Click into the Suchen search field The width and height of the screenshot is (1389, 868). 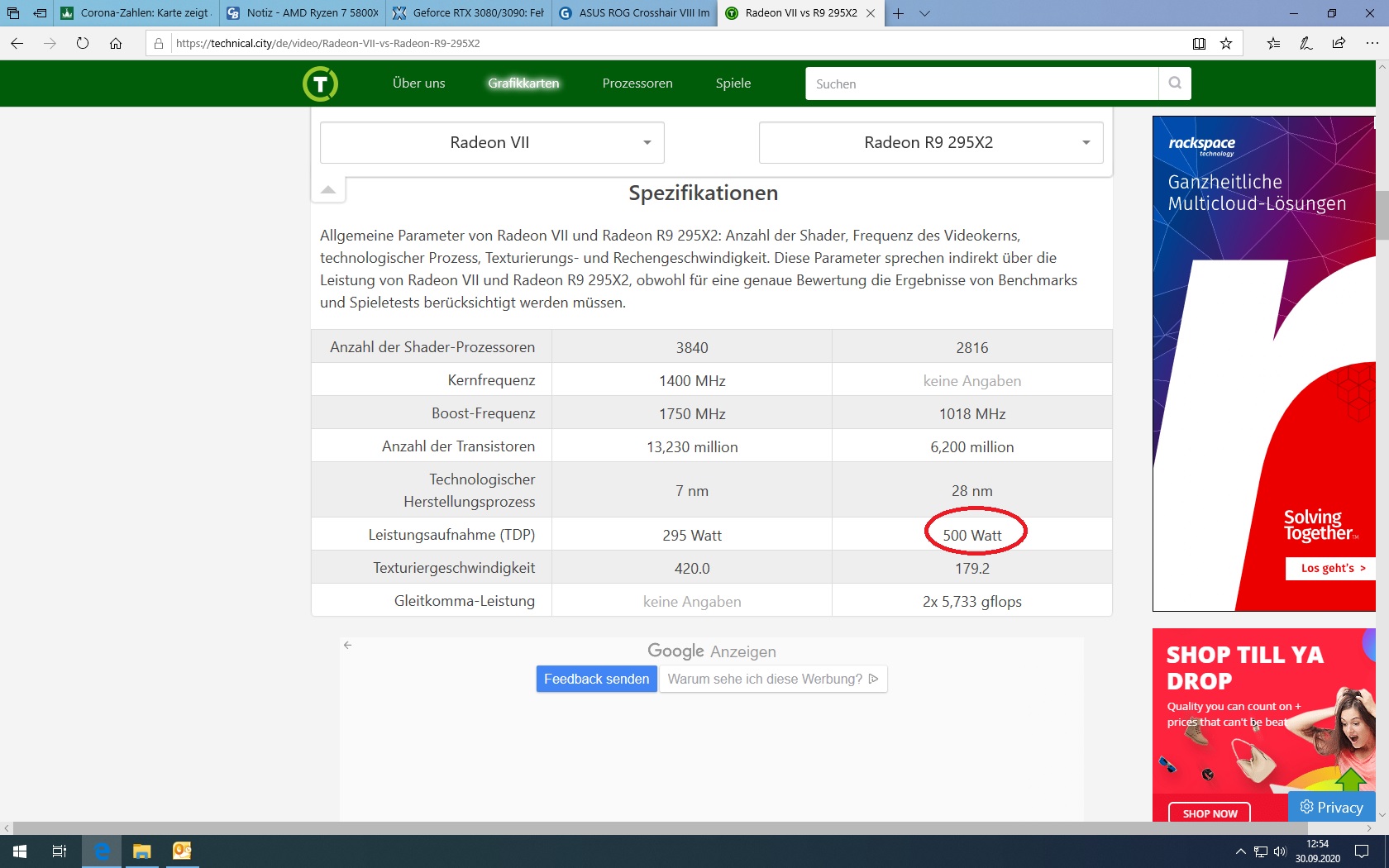coord(982,83)
